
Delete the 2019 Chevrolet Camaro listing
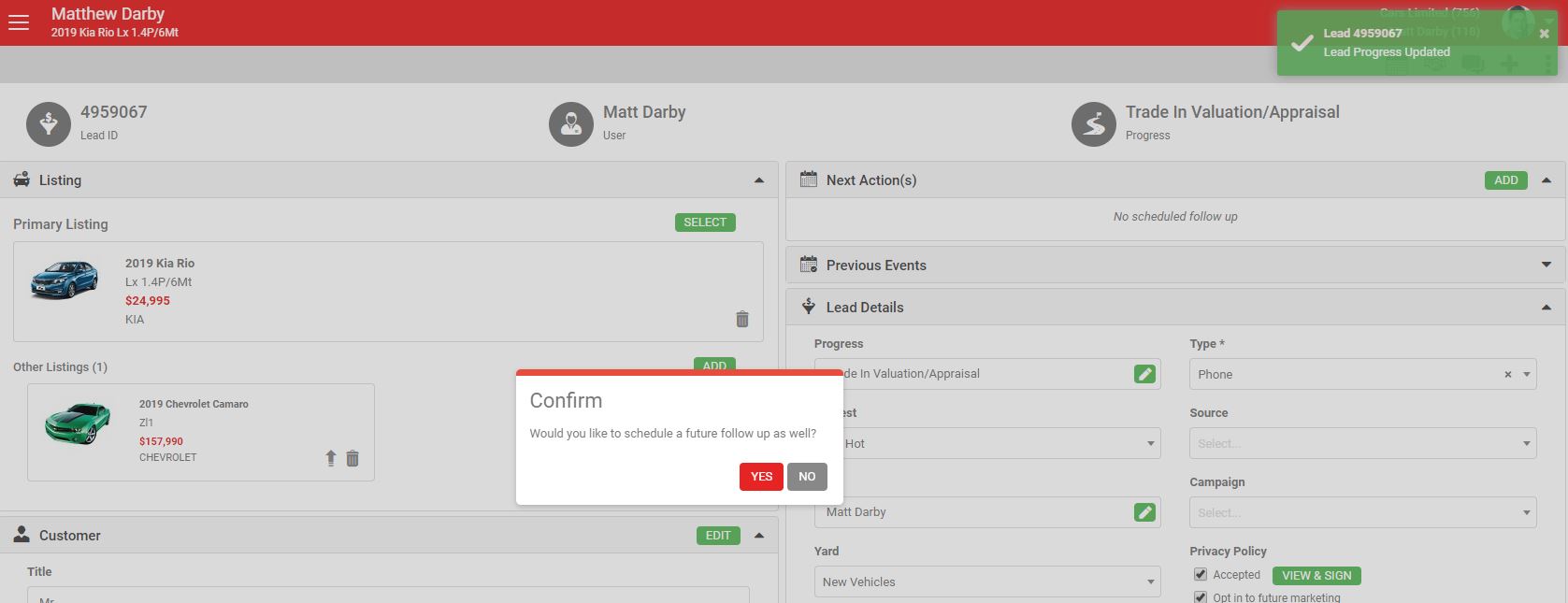[x=352, y=458]
